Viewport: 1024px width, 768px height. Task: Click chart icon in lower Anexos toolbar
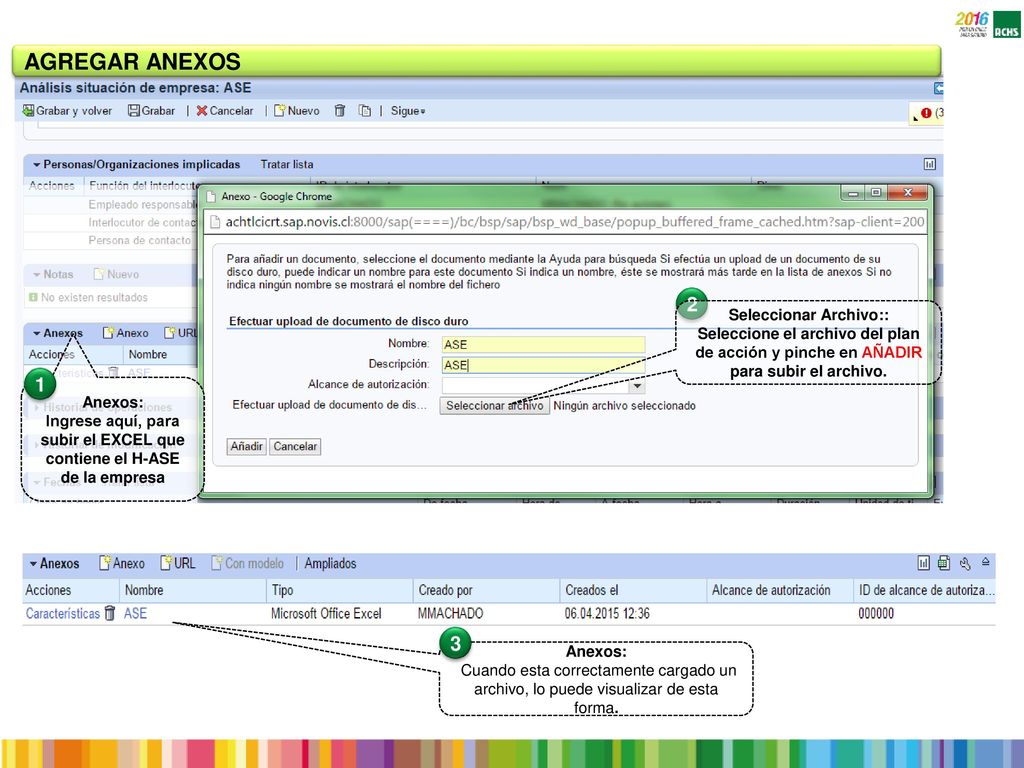tap(923, 563)
